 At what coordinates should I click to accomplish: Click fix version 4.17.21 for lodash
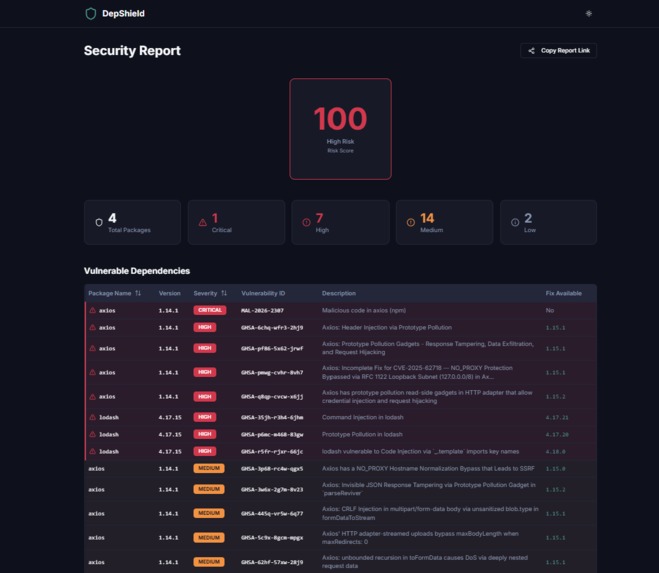[x=557, y=417]
